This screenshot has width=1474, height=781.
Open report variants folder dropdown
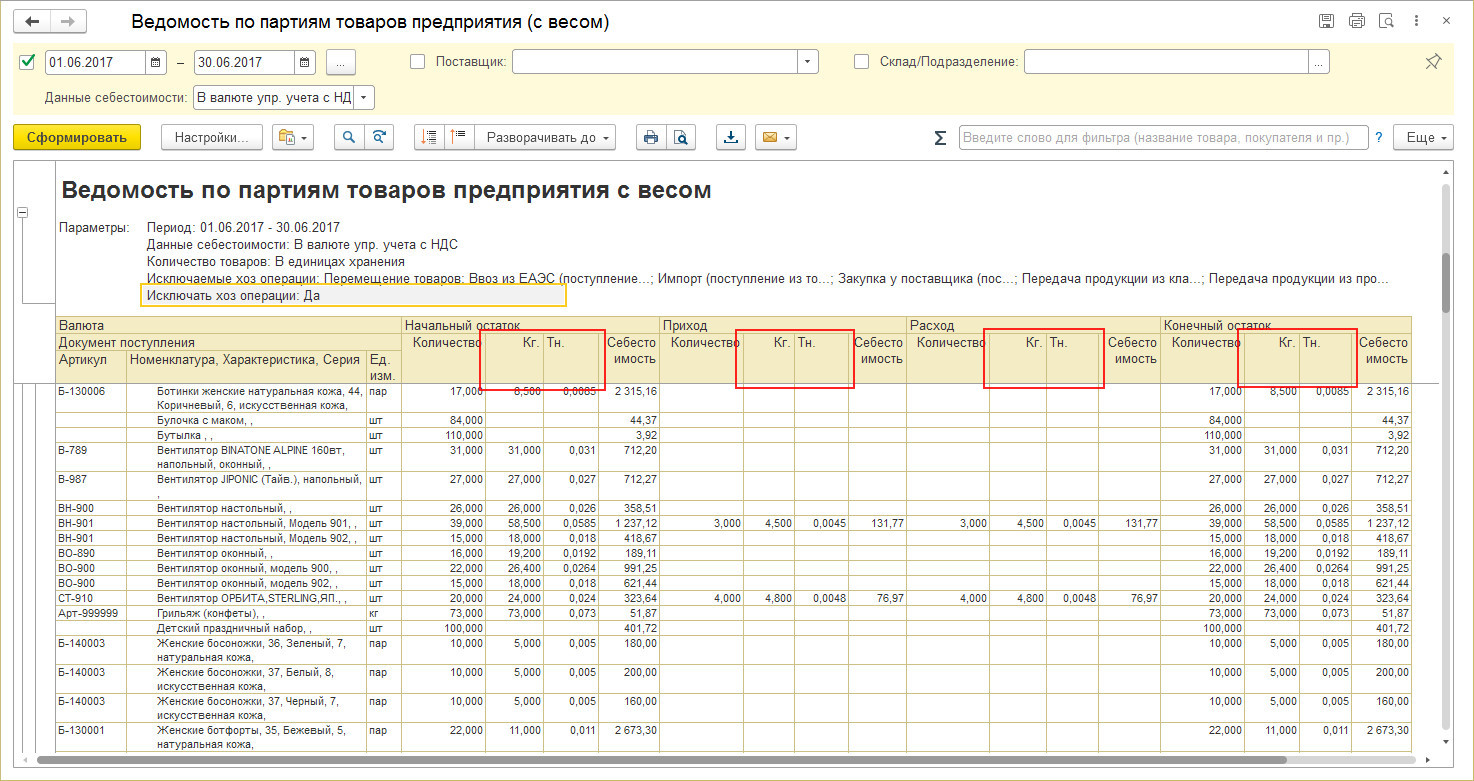click(292, 138)
